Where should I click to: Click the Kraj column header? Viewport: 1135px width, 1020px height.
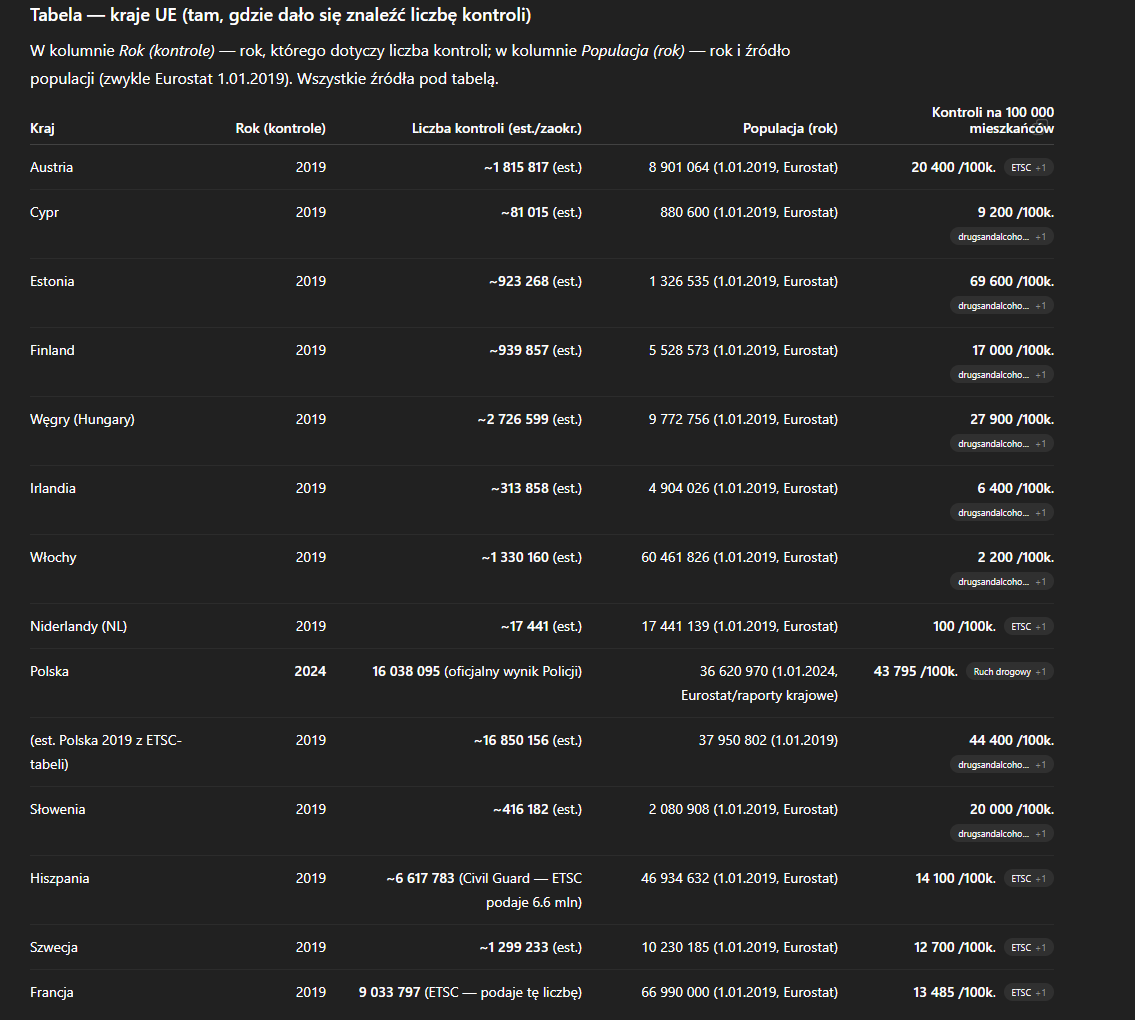42,129
